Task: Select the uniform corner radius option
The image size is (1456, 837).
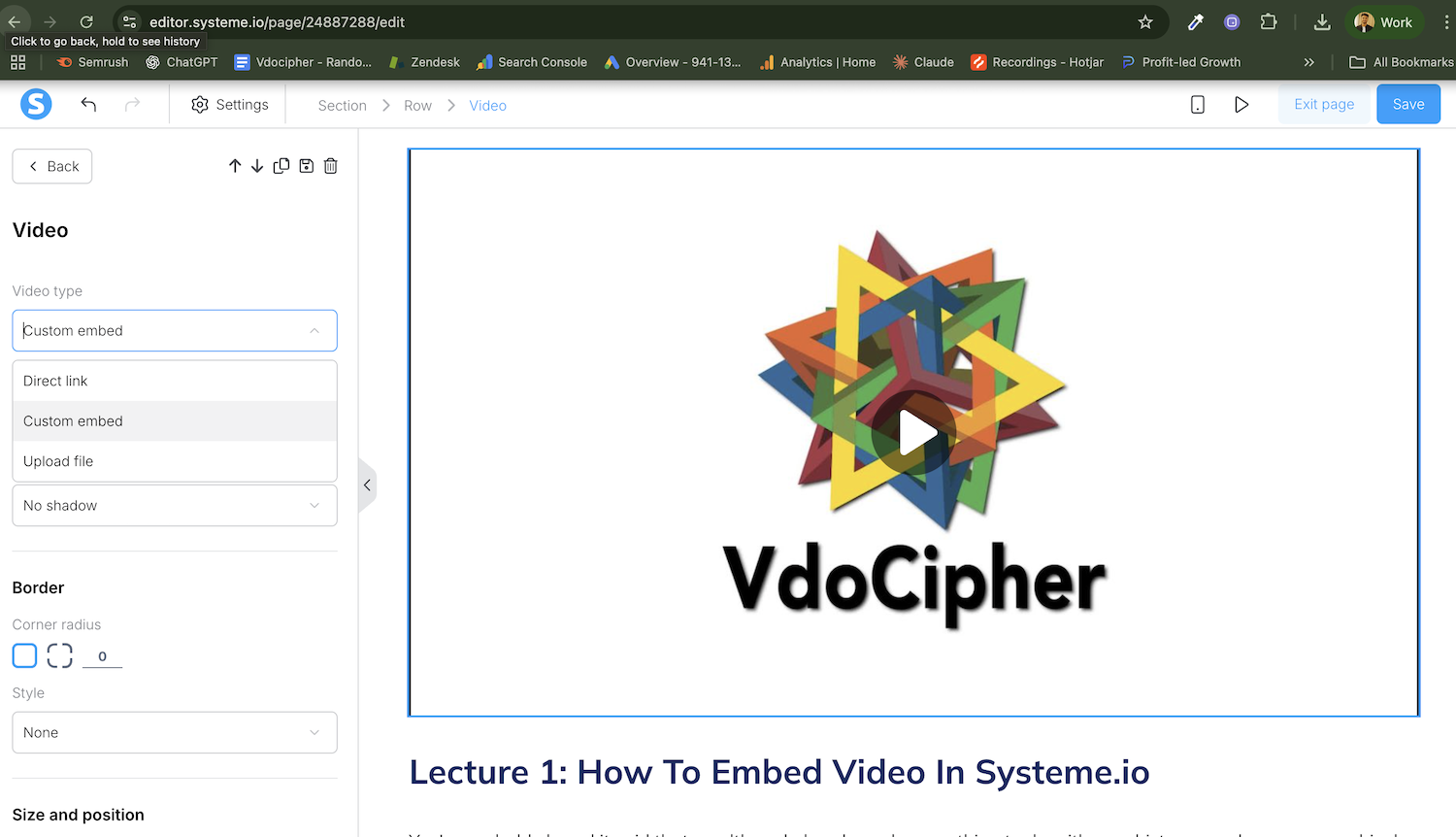Action: (24, 655)
